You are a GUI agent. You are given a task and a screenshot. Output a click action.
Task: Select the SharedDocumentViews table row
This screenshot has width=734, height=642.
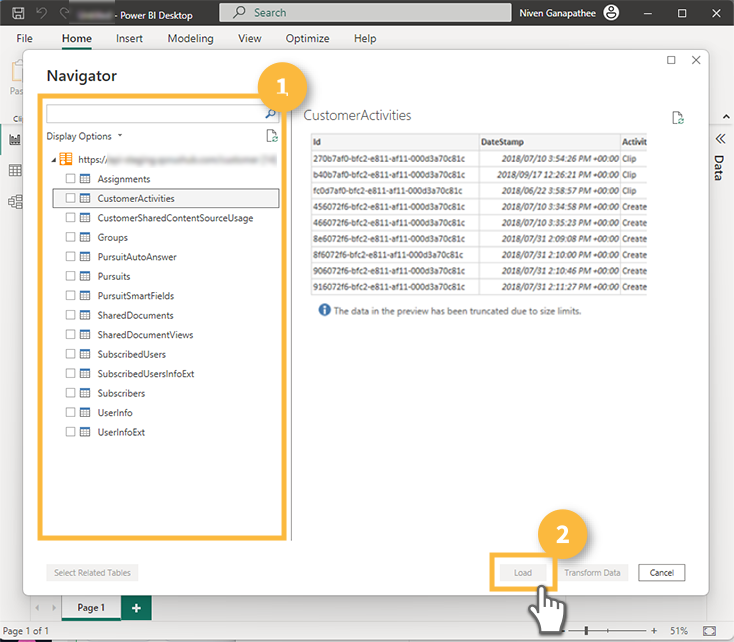(x=166, y=334)
